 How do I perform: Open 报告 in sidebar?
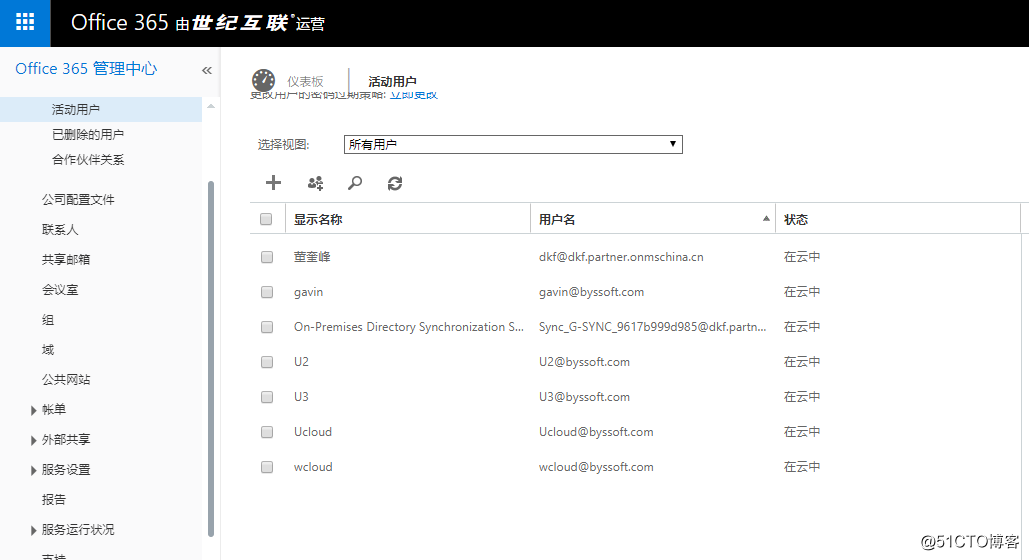pos(54,500)
